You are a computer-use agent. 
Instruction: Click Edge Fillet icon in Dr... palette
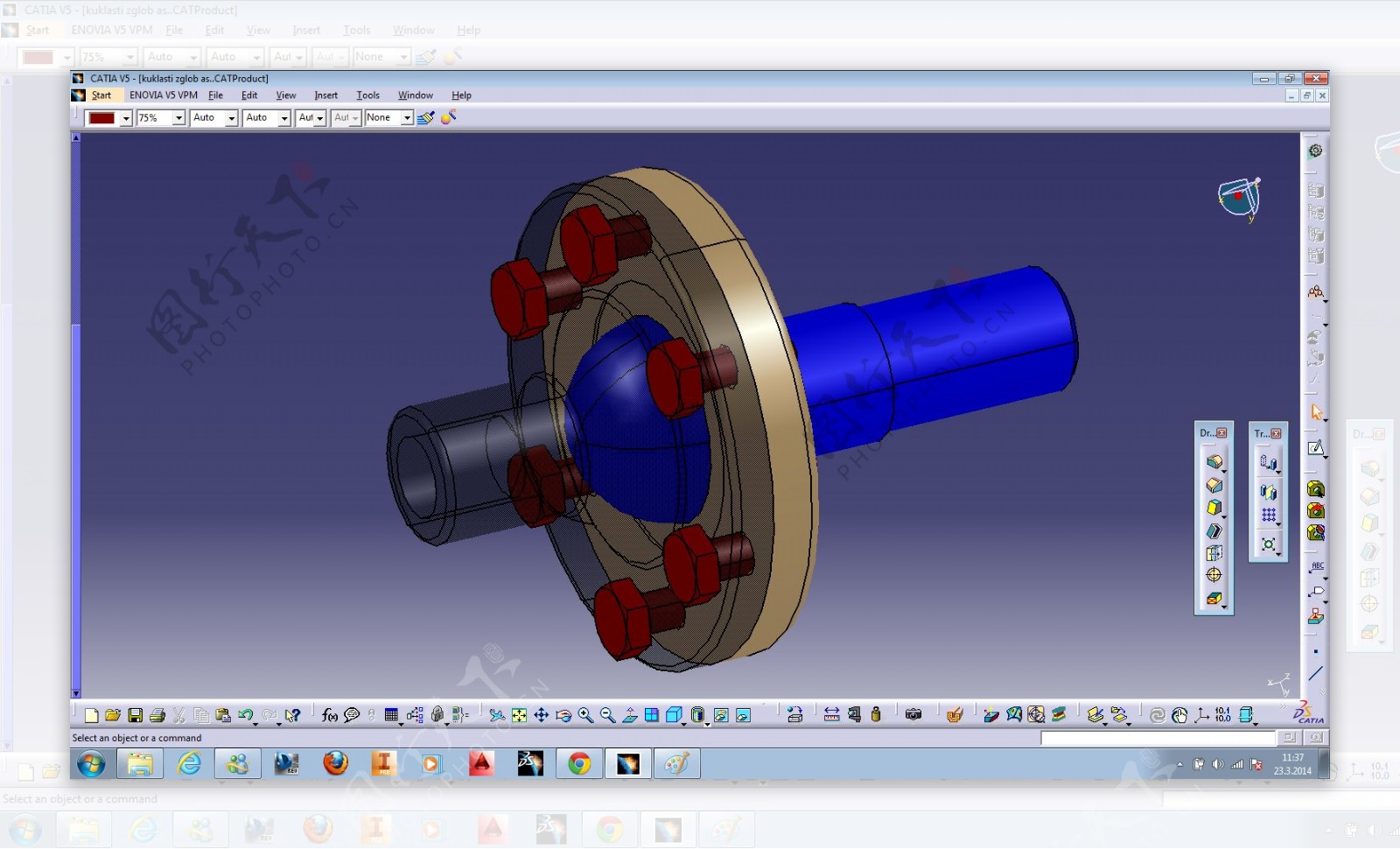click(1214, 462)
